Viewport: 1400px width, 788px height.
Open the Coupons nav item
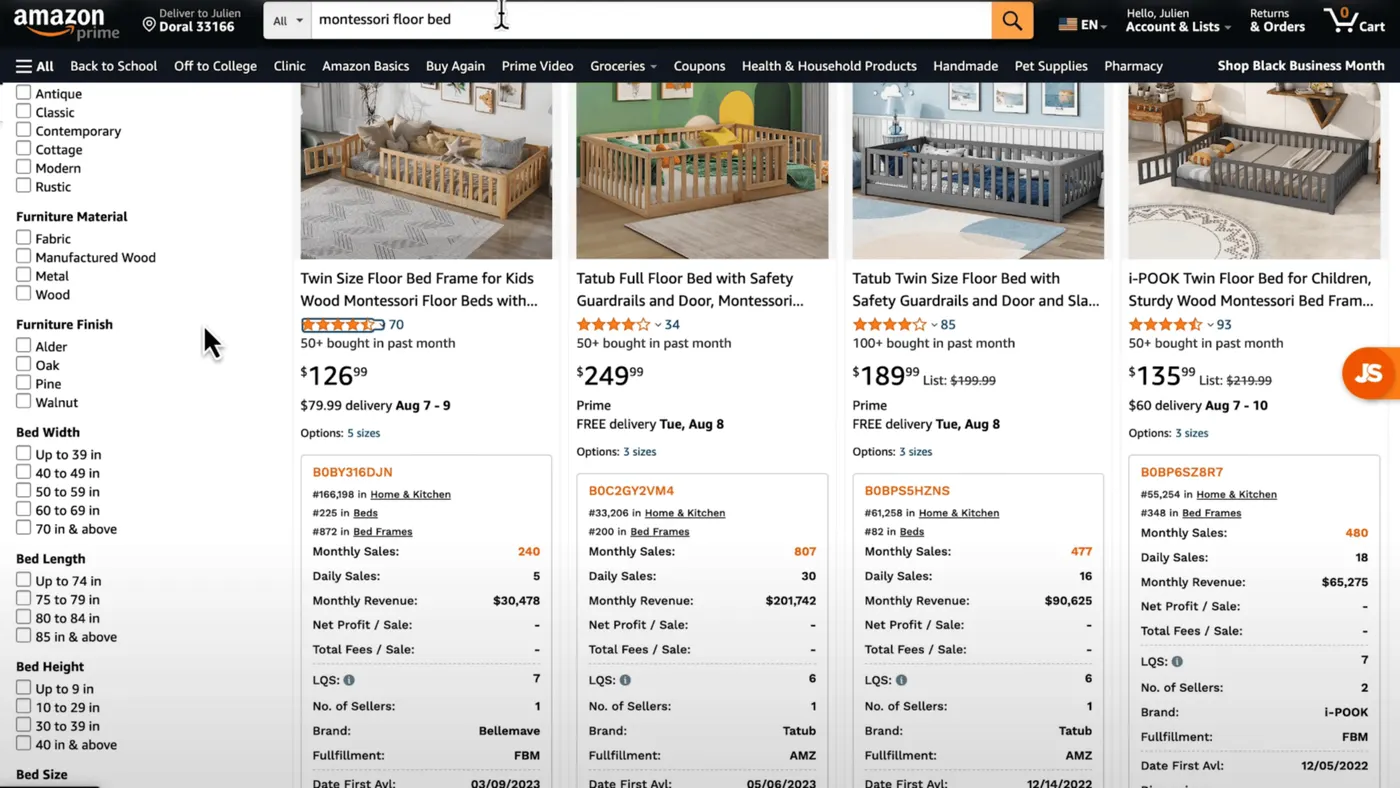click(x=699, y=66)
